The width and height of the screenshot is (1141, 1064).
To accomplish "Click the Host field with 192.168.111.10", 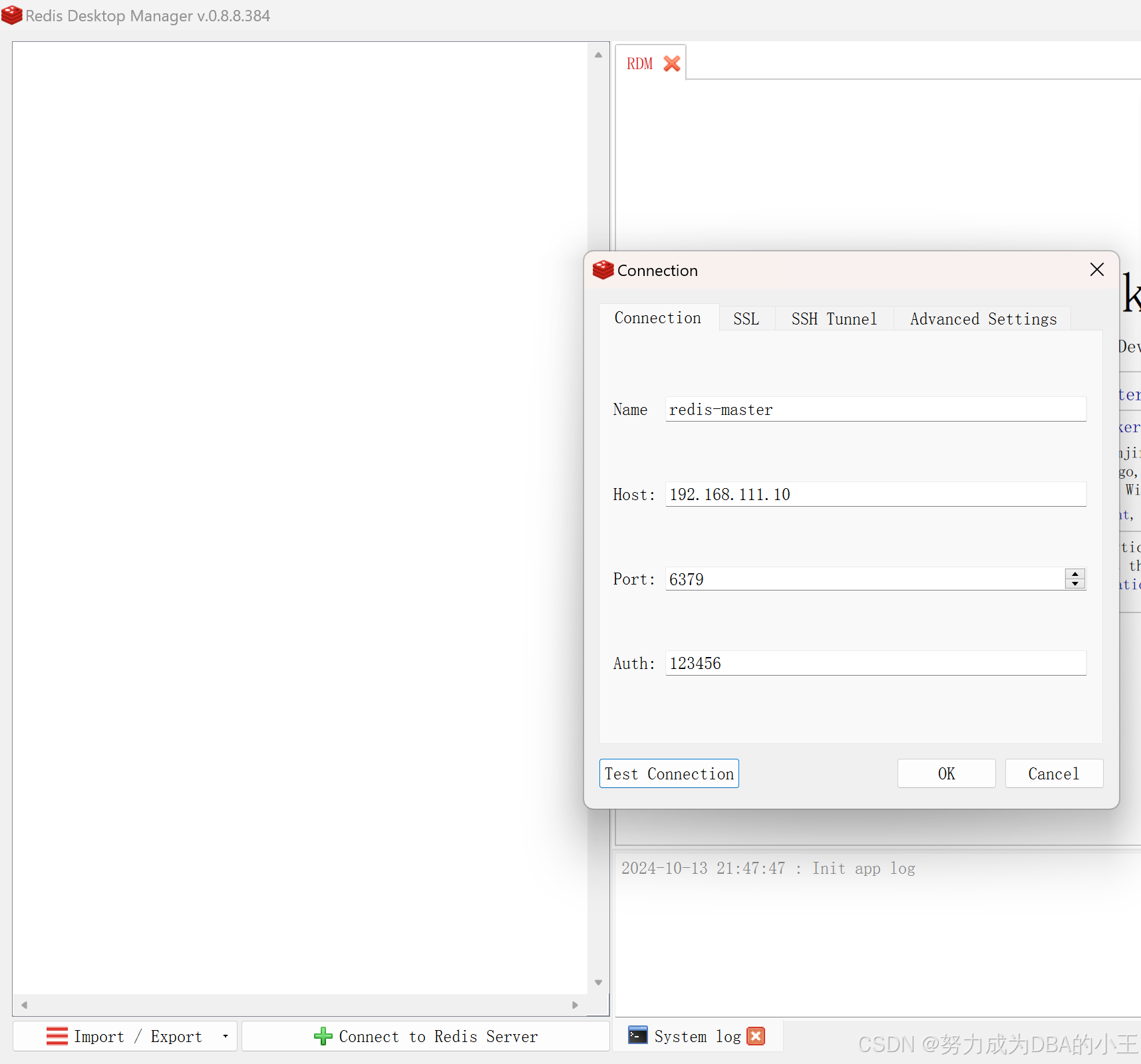I will pos(876,494).
